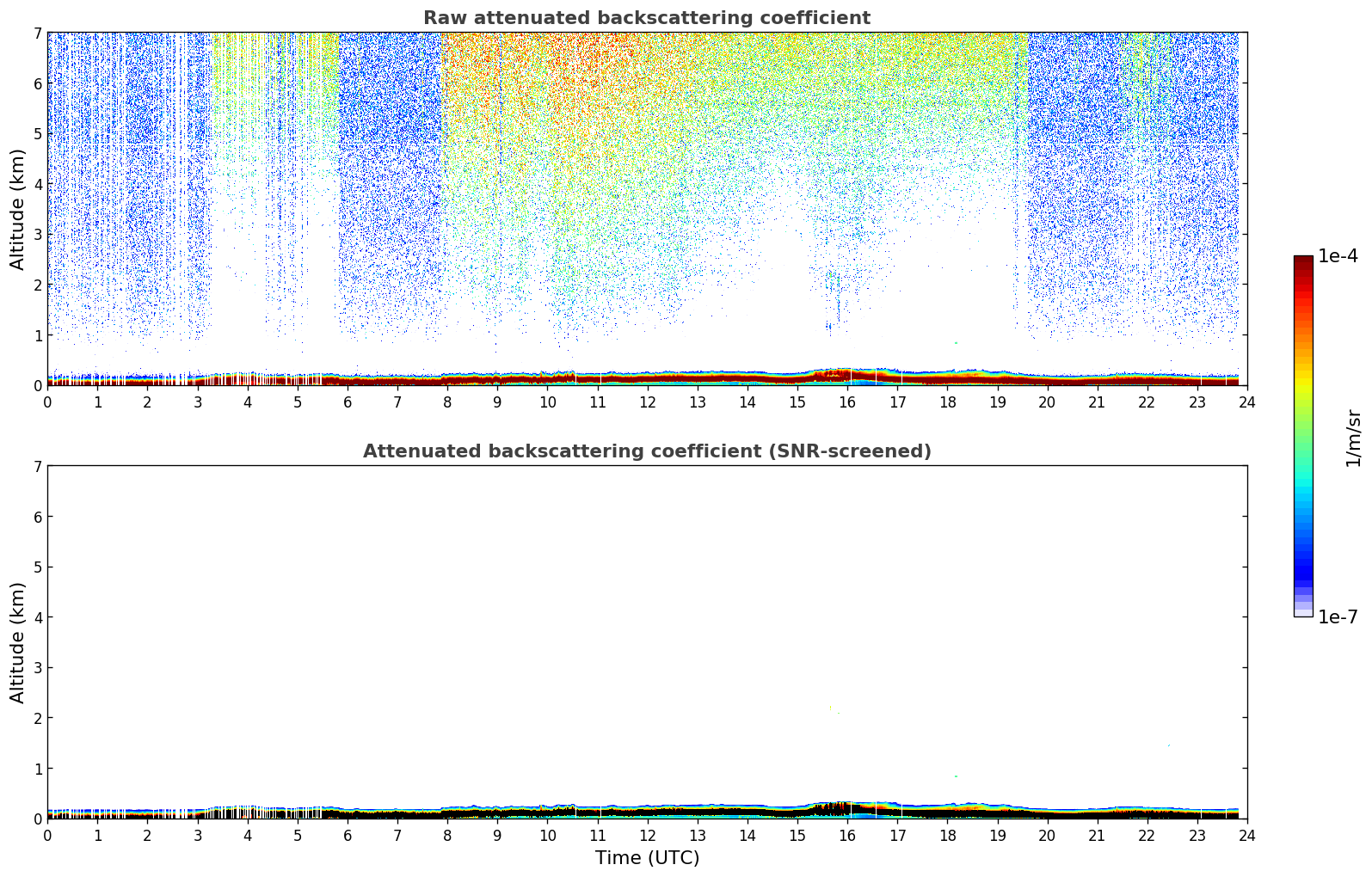Click inside the raw backscatter plot area

coord(647,209)
